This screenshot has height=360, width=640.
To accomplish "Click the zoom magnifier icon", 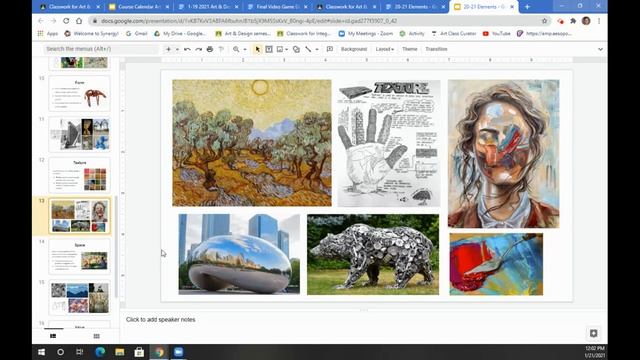I will 236,49.
